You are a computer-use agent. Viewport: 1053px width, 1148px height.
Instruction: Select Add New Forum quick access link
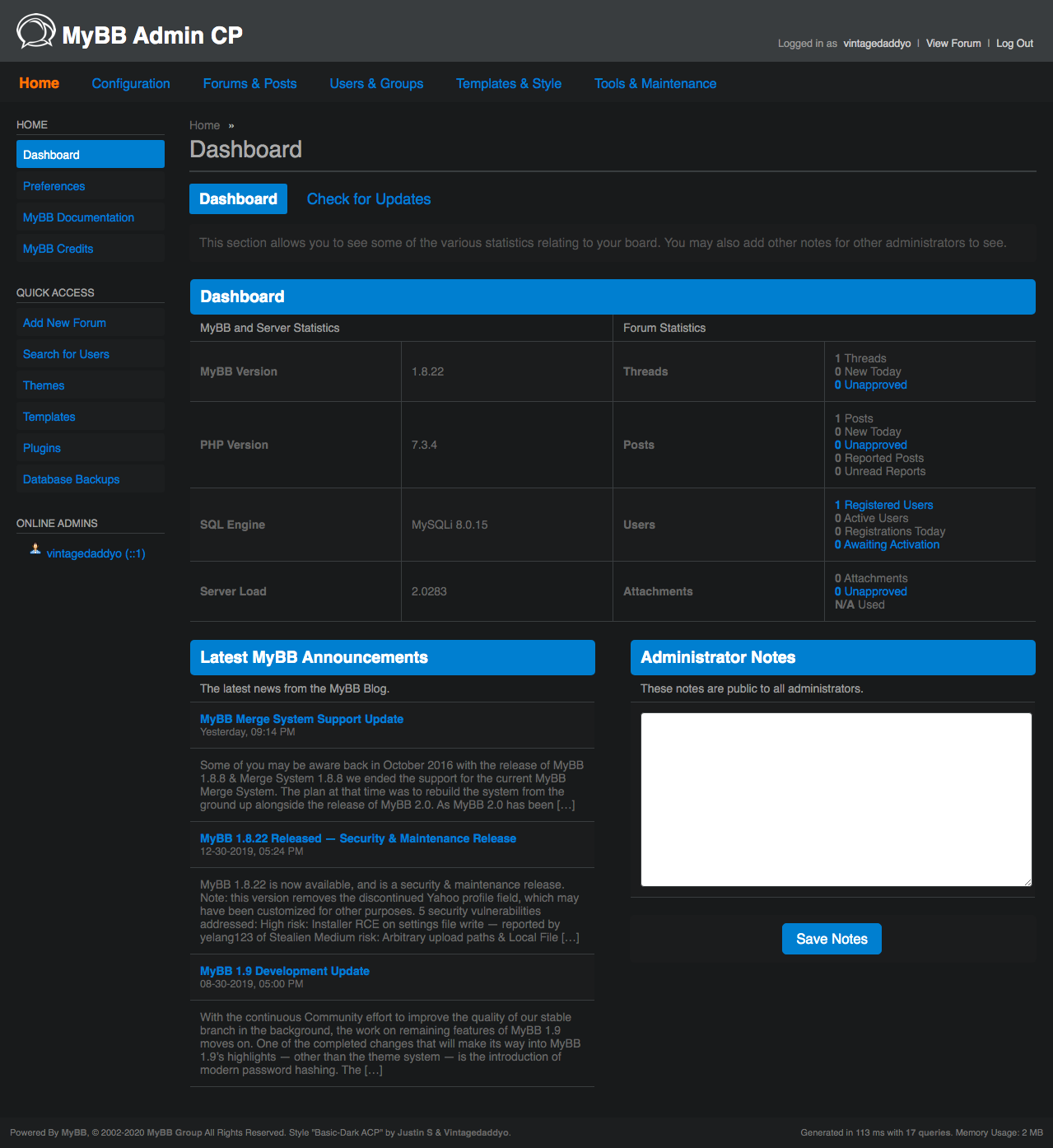tap(64, 324)
